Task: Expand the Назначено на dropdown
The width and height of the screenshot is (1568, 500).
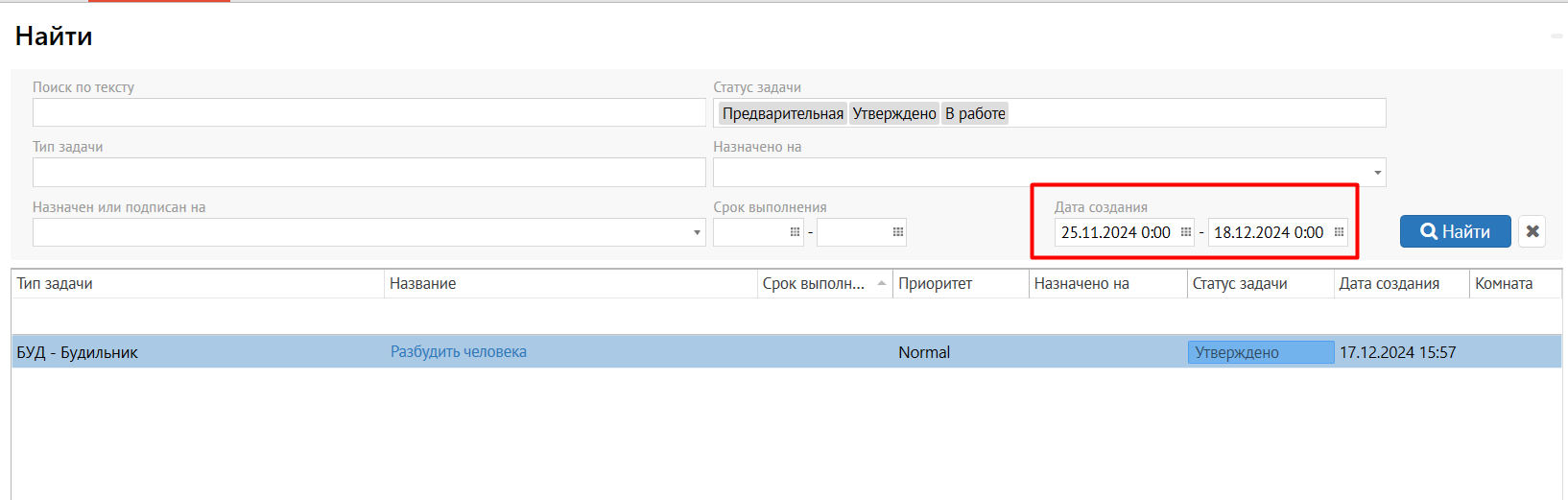Action: coord(1378,173)
